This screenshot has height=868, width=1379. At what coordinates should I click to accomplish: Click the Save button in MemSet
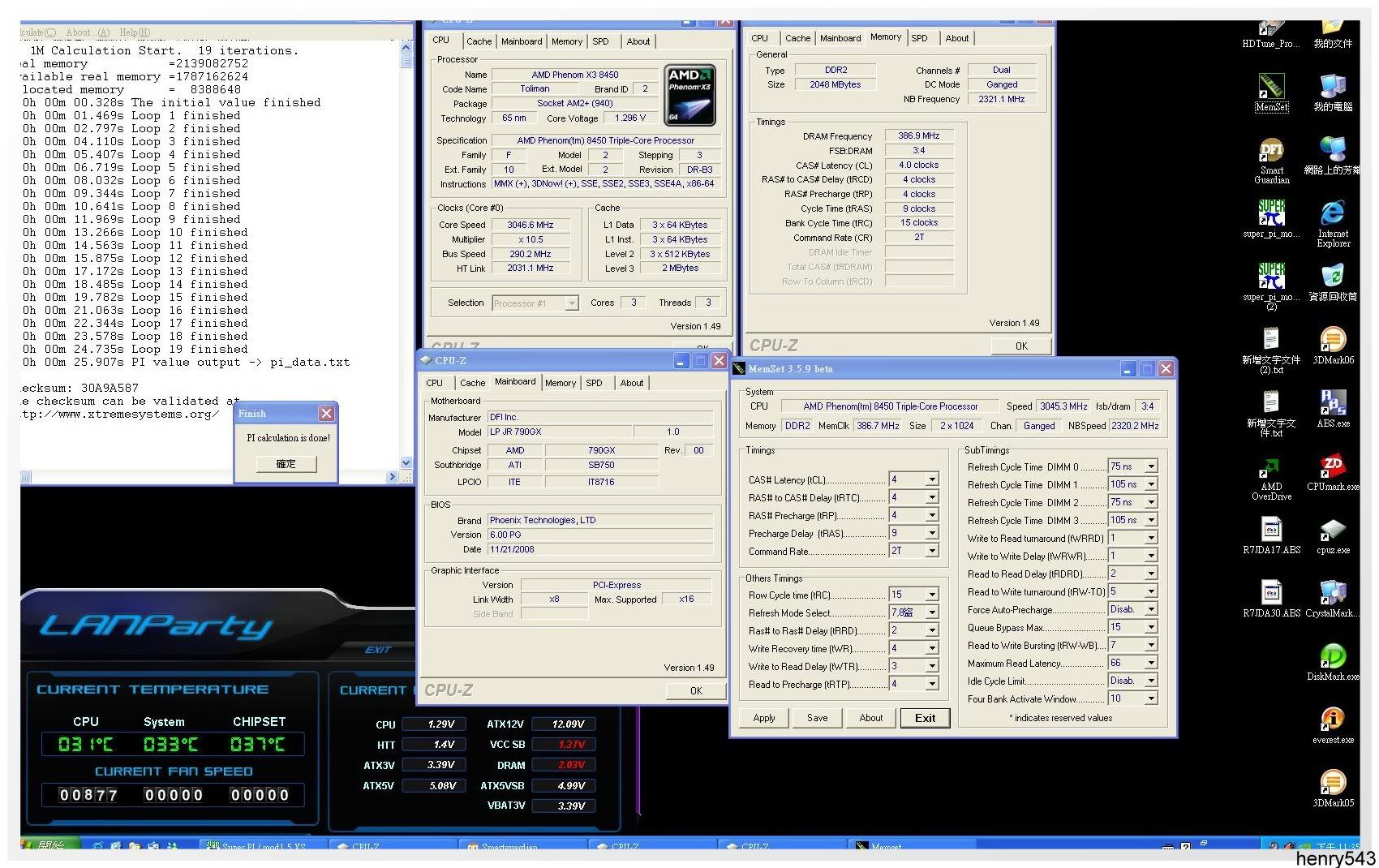coord(818,718)
